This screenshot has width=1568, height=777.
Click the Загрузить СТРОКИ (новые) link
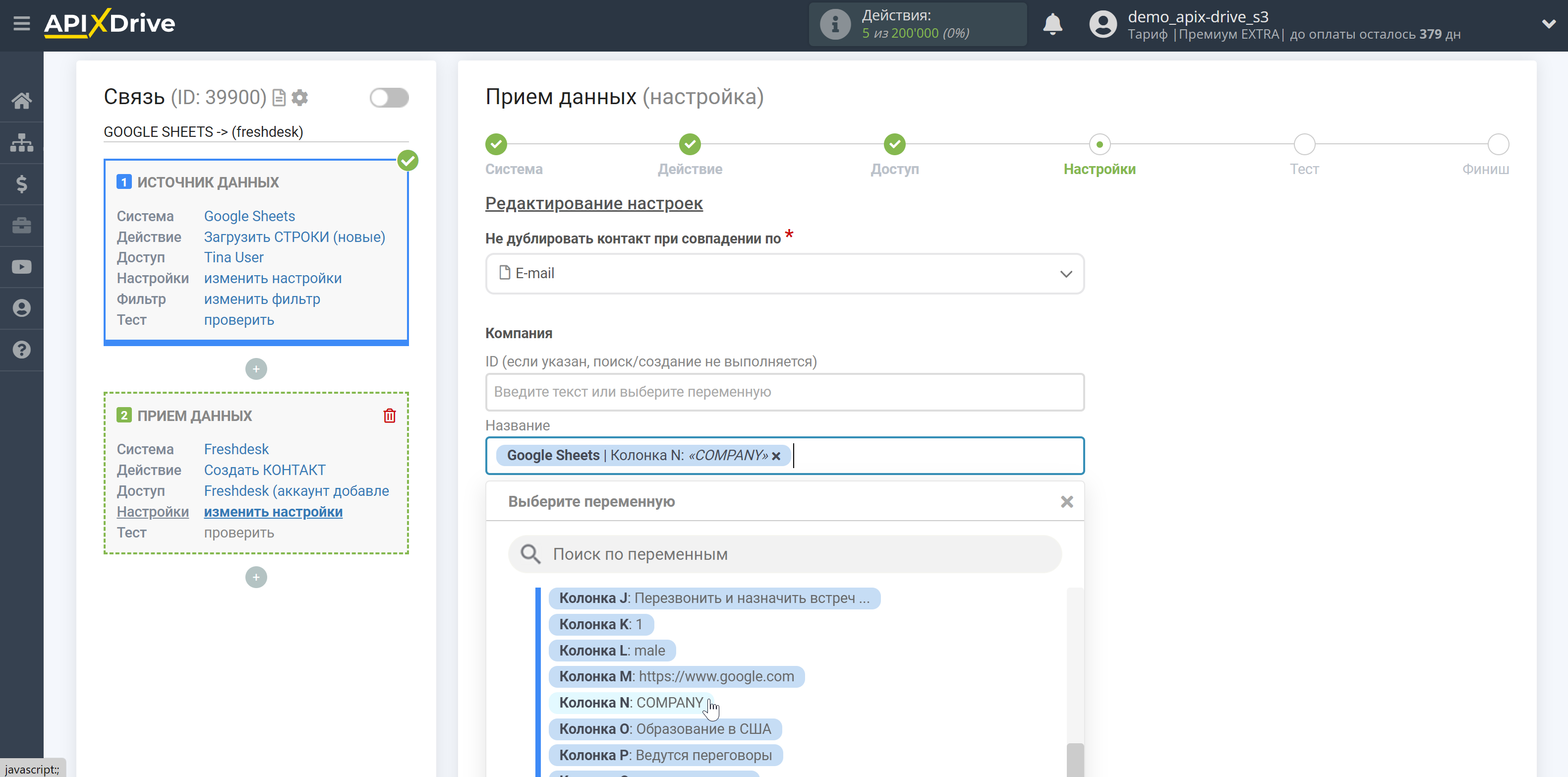click(294, 237)
